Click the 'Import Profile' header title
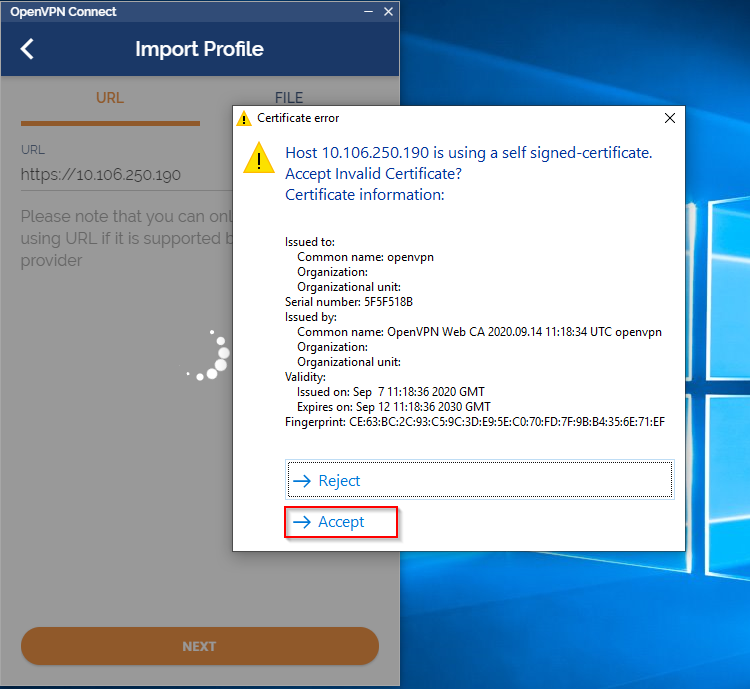This screenshot has height=689, width=750. (x=199, y=49)
